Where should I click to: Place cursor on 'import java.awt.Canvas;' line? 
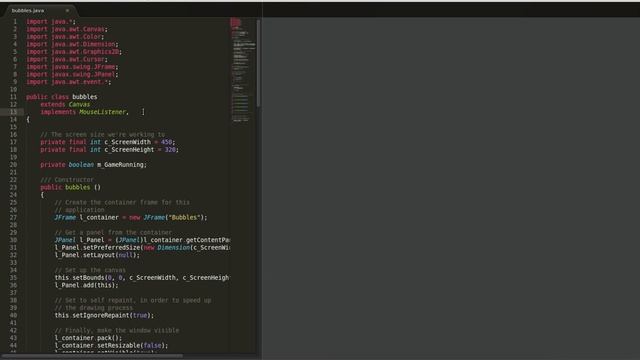coord(67,29)
